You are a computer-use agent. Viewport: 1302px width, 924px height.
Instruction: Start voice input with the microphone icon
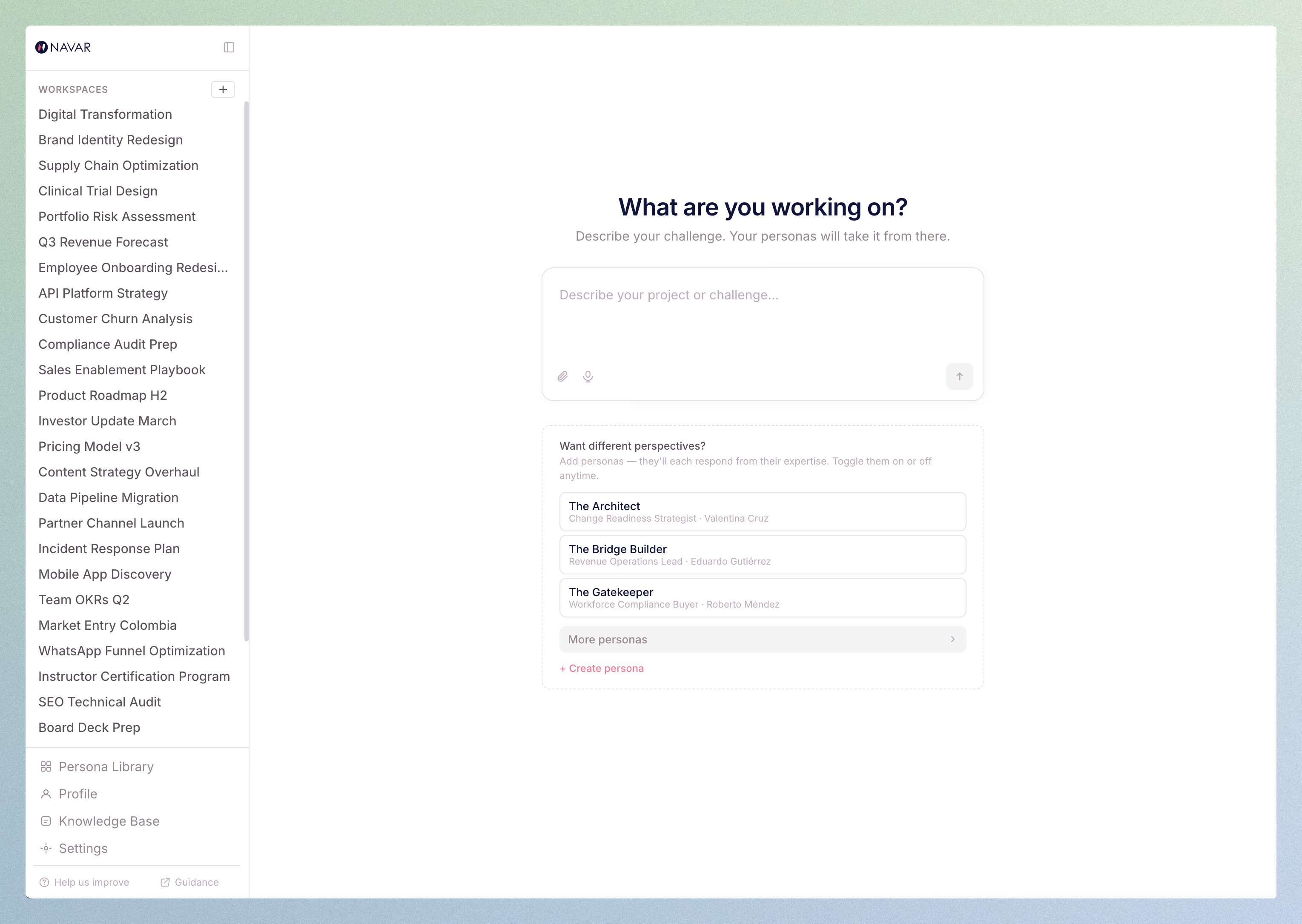[588, 376]
